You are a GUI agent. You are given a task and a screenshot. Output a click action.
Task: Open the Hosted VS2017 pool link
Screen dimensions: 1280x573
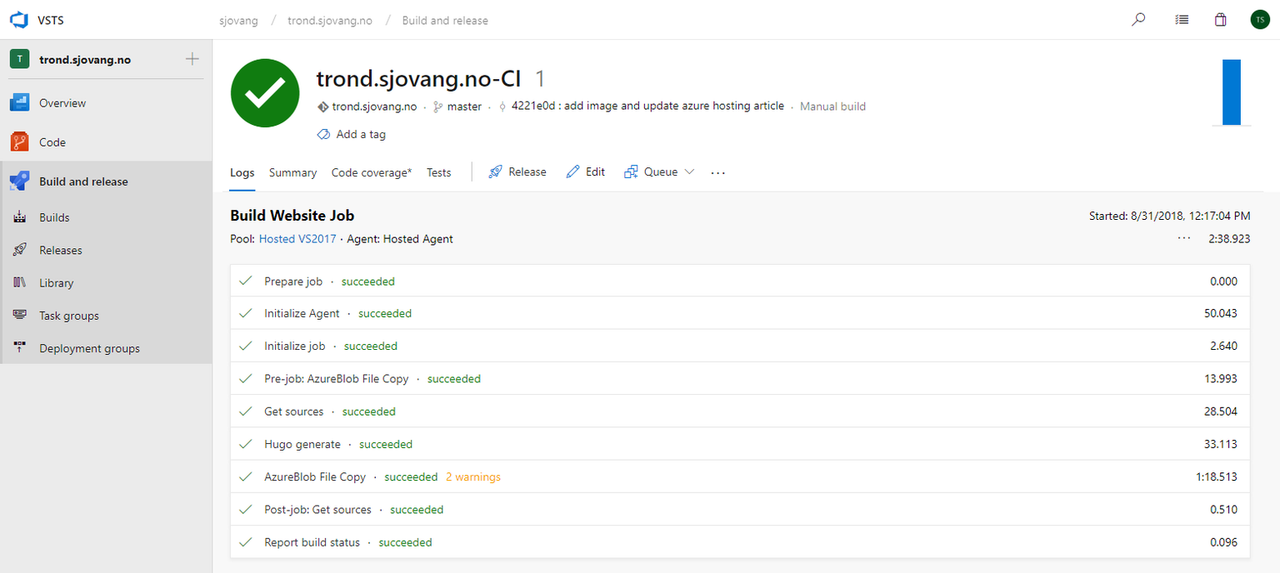[x=298, y=239]
